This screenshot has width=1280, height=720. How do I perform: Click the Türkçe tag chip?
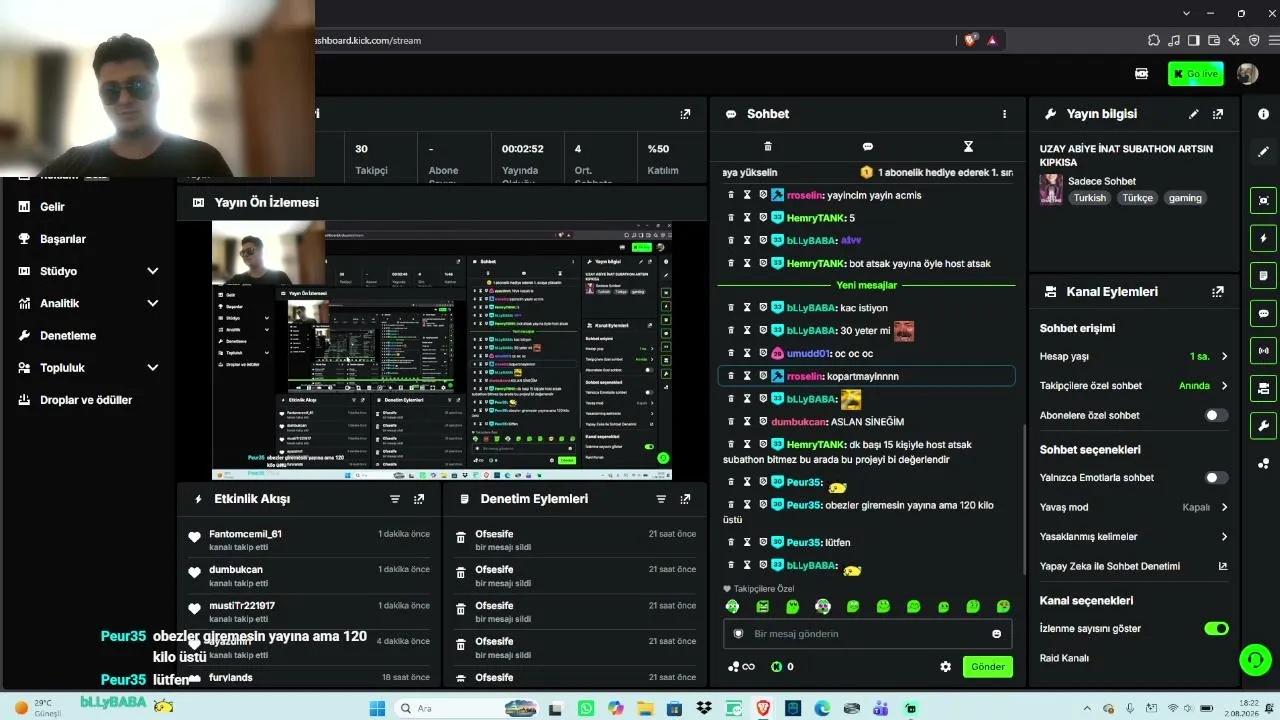pyautogui.click(x=1137, y=198)
